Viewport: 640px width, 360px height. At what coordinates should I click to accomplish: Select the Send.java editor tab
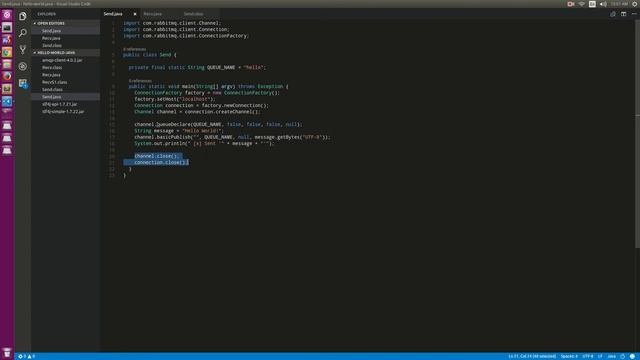(113, 14)
